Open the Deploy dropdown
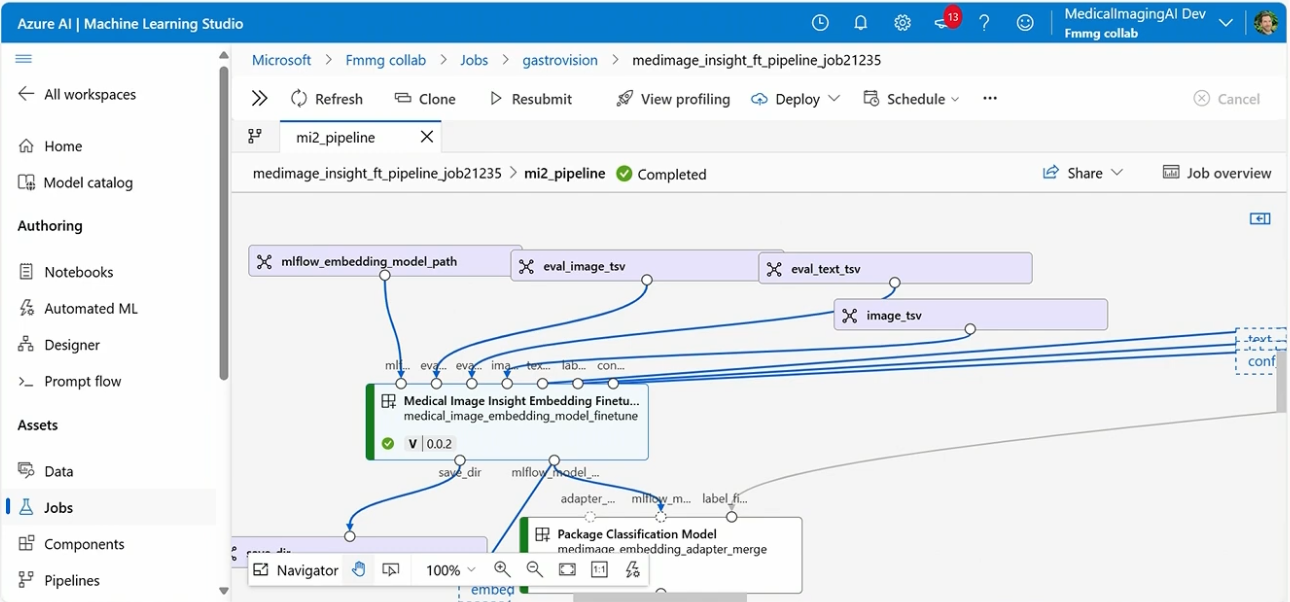Image resolution: width=1290 pixels, height=602 pixels. coord(795,99)
